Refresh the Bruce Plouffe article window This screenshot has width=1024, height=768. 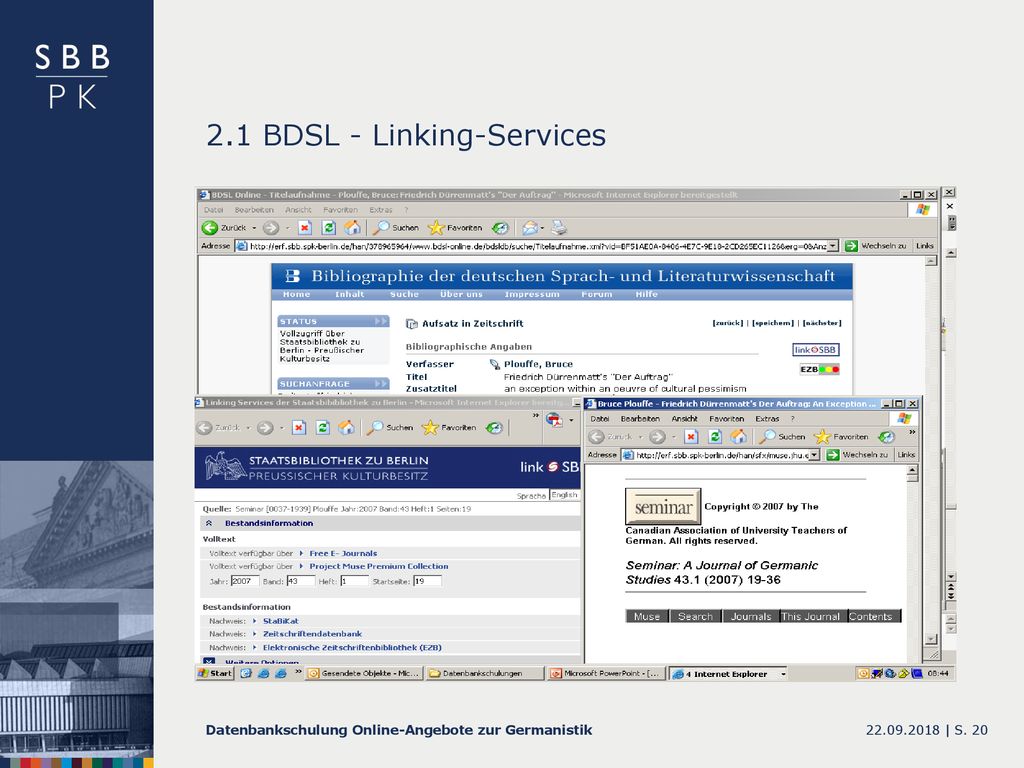pos(715,436)
